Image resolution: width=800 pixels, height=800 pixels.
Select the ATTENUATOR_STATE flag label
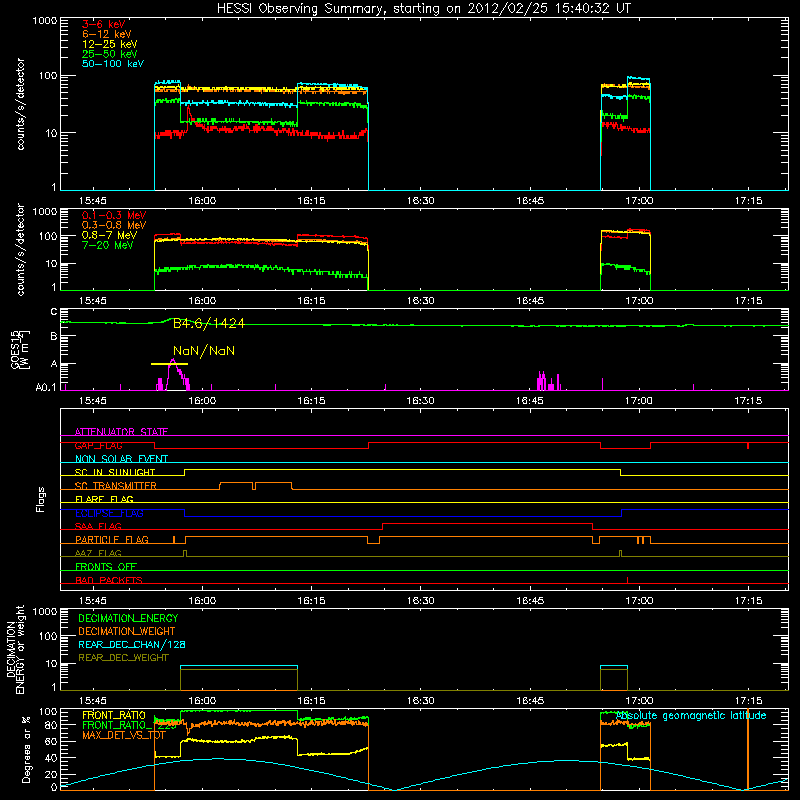[x=121, y=432]
